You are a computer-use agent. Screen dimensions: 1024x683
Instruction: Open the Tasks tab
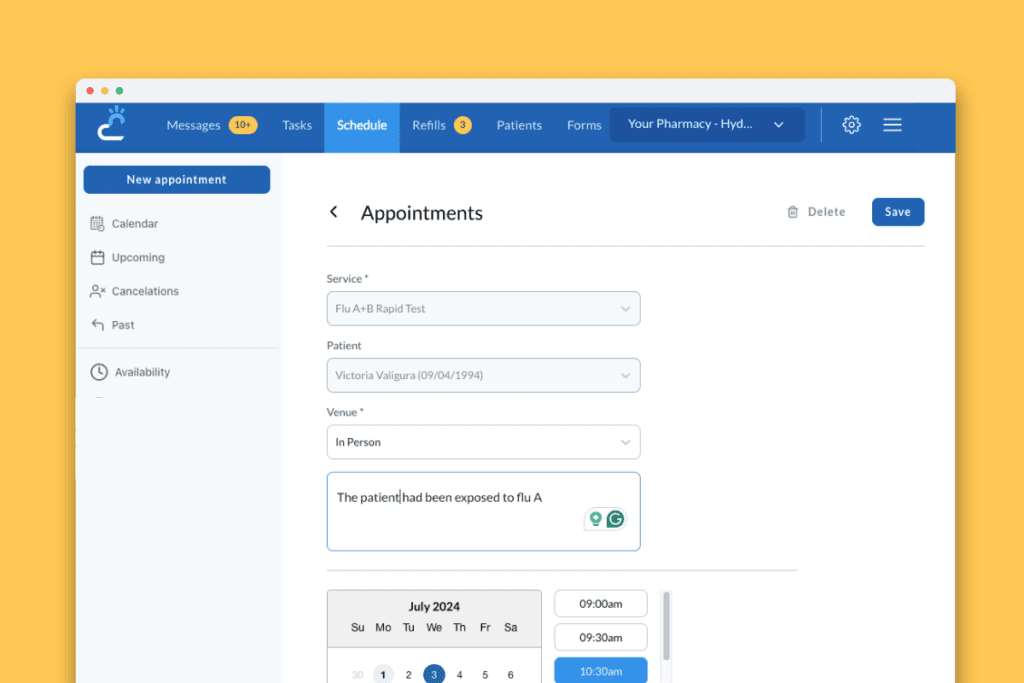pos(297,125)
